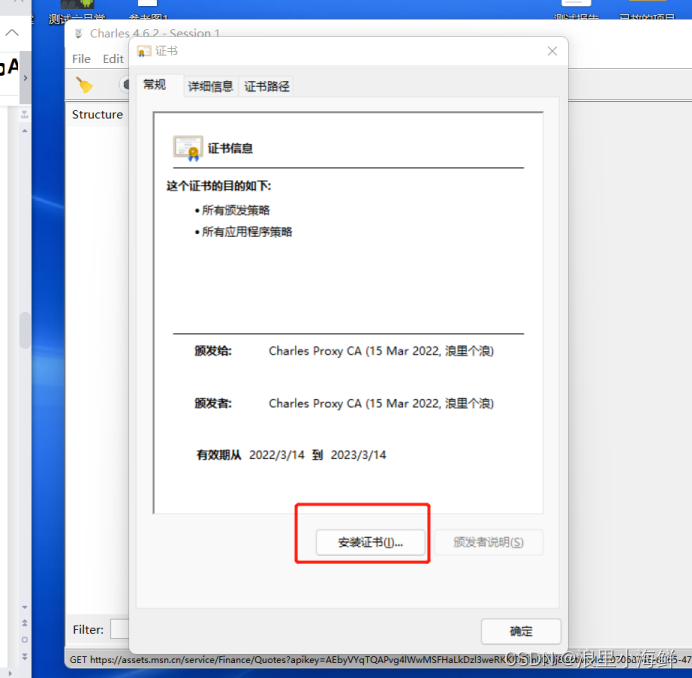Click the right arrow chevron in left panel
692x678 pixels.
tap(25, 78)
